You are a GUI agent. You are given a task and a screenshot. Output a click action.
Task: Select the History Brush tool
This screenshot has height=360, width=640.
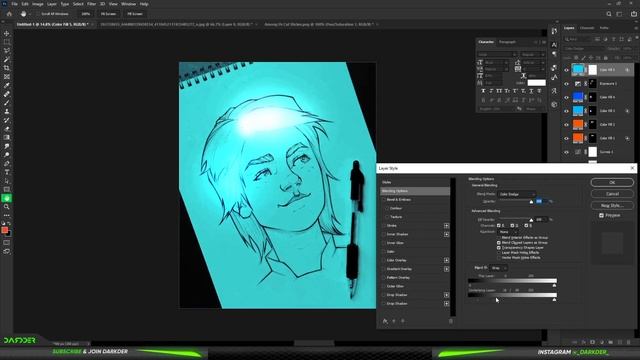point(7,120)
